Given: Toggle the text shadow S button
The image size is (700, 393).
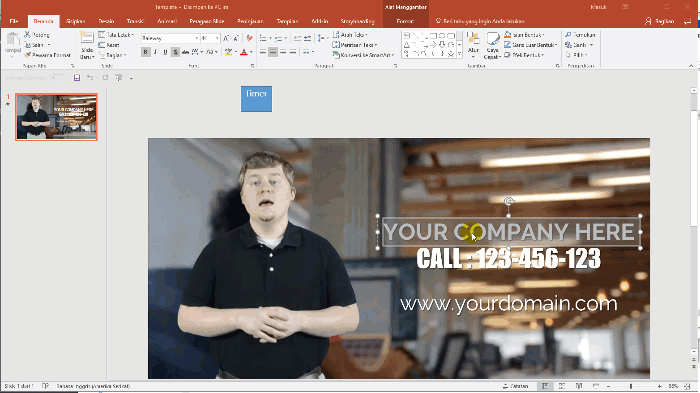Looking at the screenshot, I should (x=175, y=52).
